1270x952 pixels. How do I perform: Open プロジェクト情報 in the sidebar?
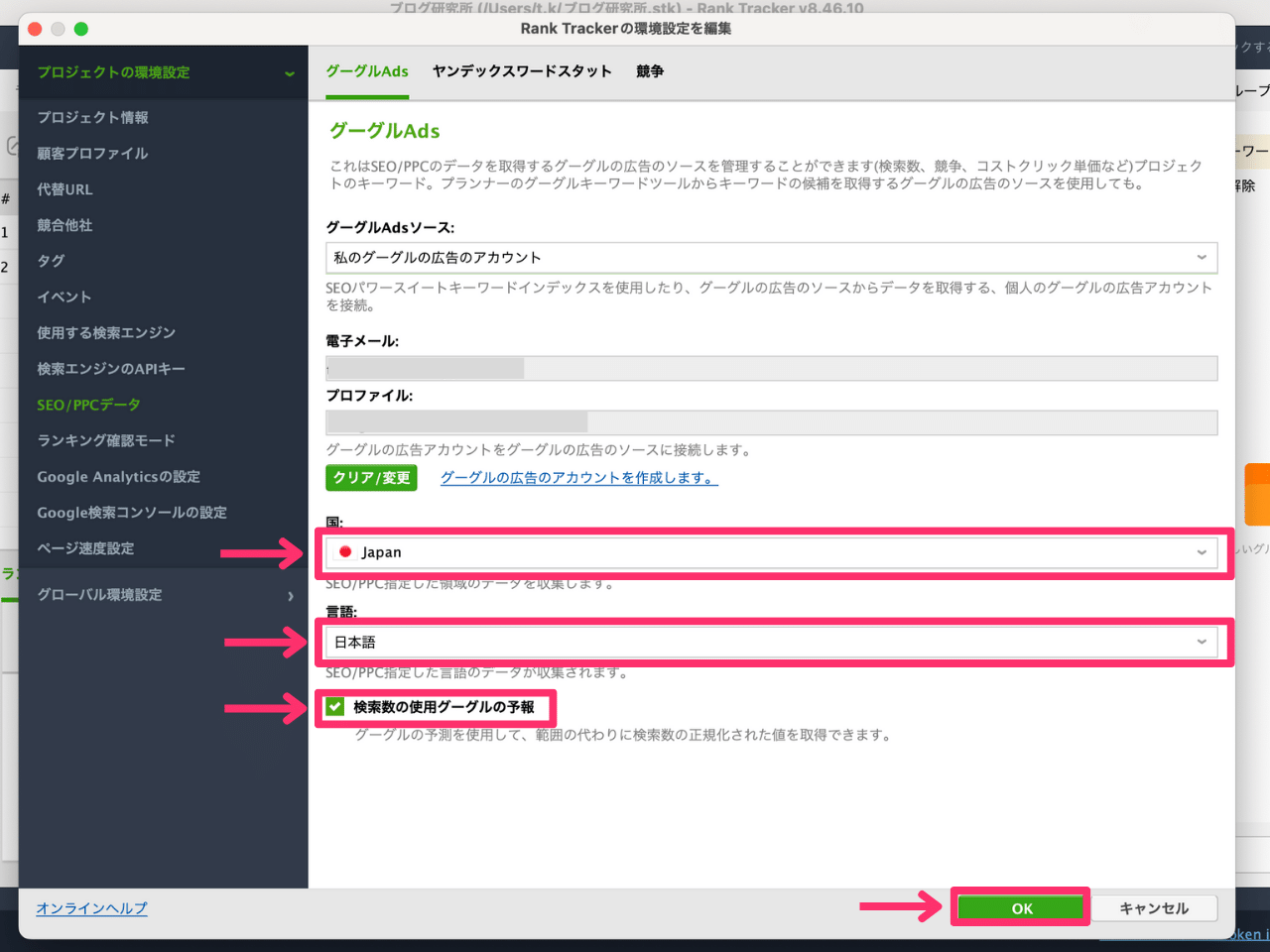click(x=92, y=117)
